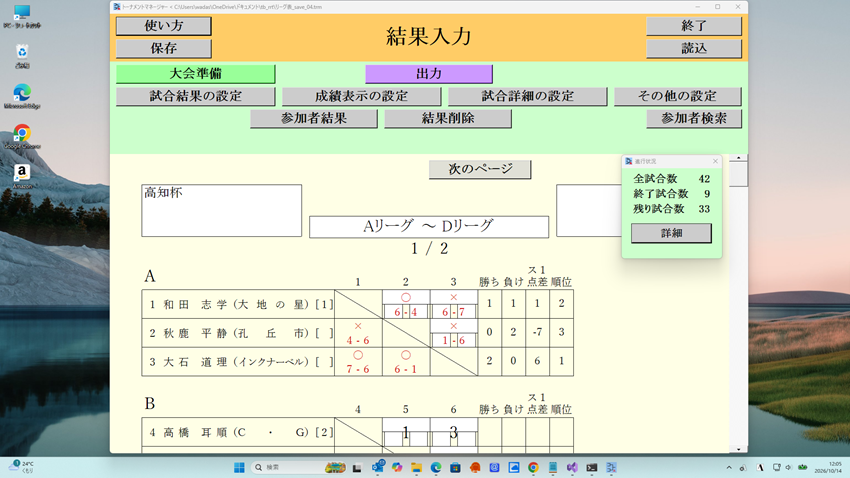Open 成績表示の設定 settings
This screenshot has height=478, width=850.
(x=362, y=96)
